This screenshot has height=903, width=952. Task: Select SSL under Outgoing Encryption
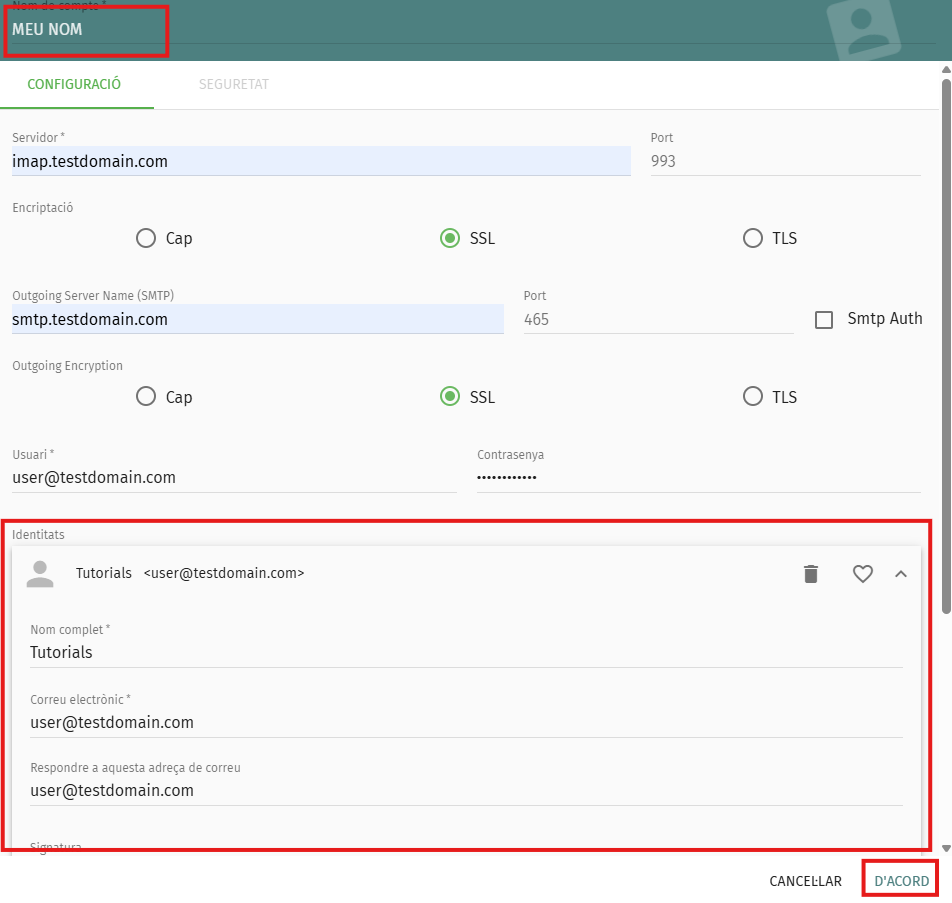[x=450, y=397]
